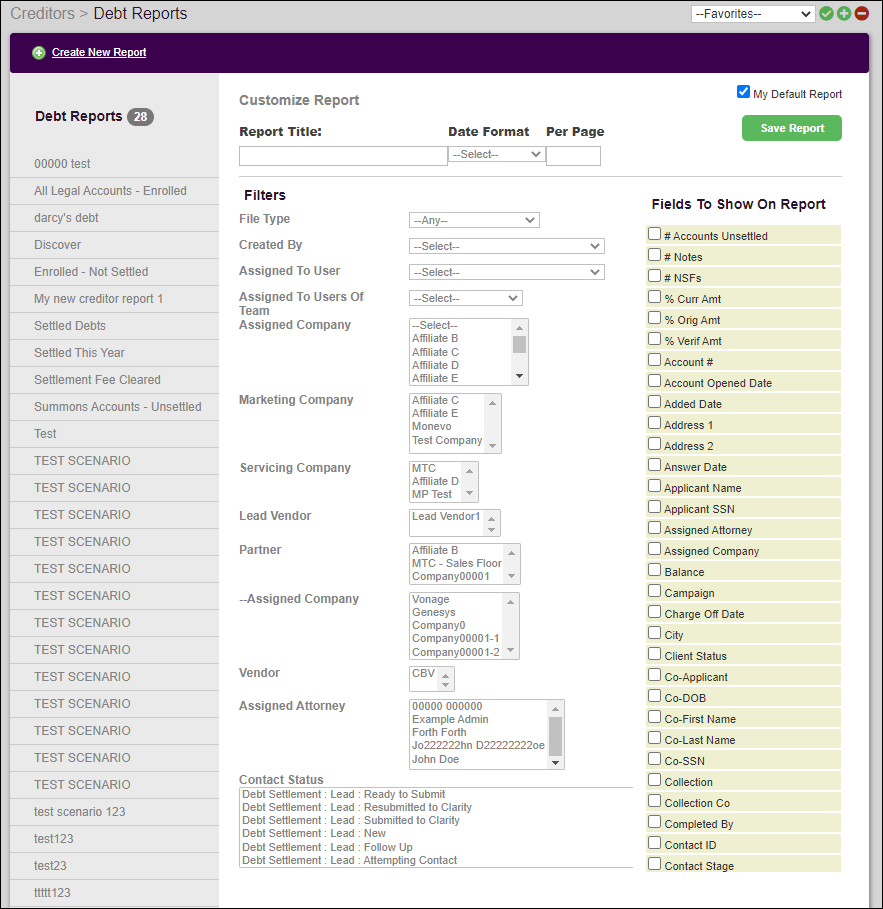Select the Settled Debts report
Viewport: 883px width, 909px height.
coord(70,325)
